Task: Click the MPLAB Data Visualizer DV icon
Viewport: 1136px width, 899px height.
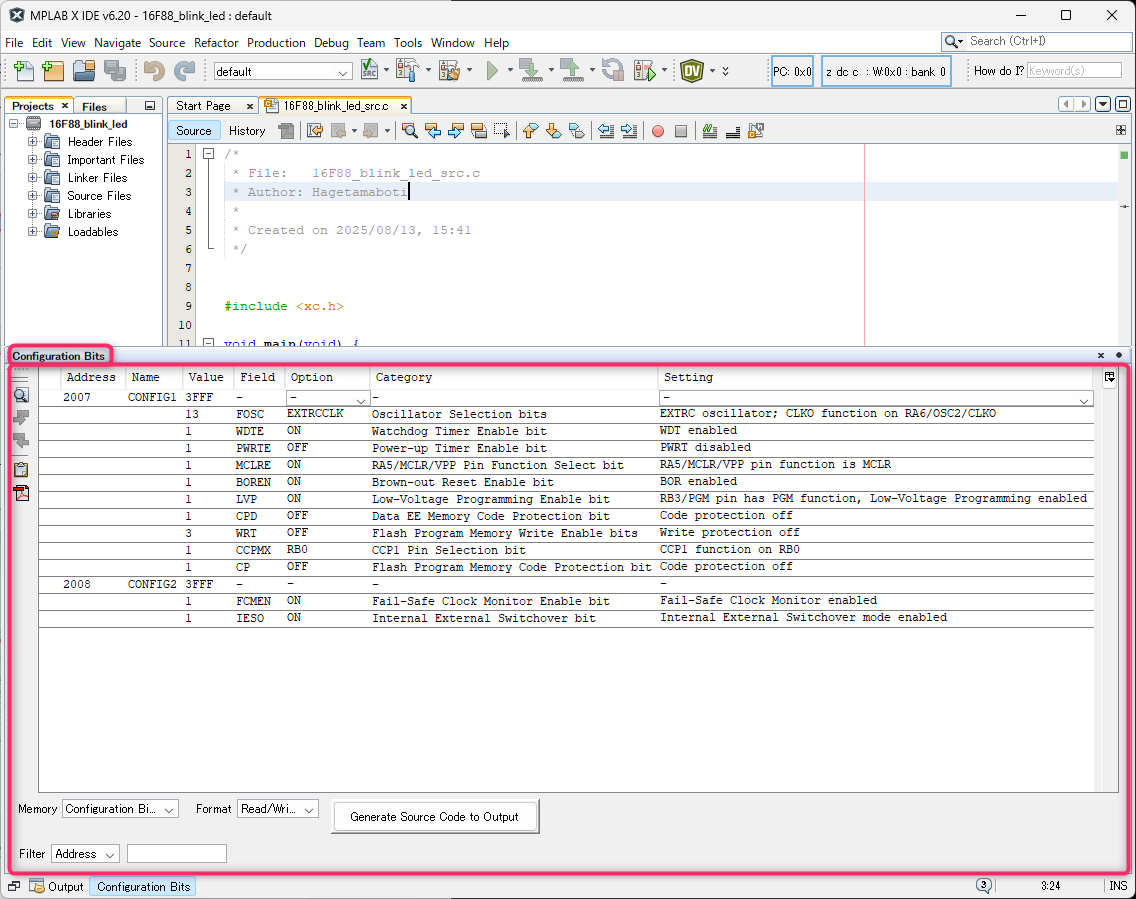Action: 691,71
